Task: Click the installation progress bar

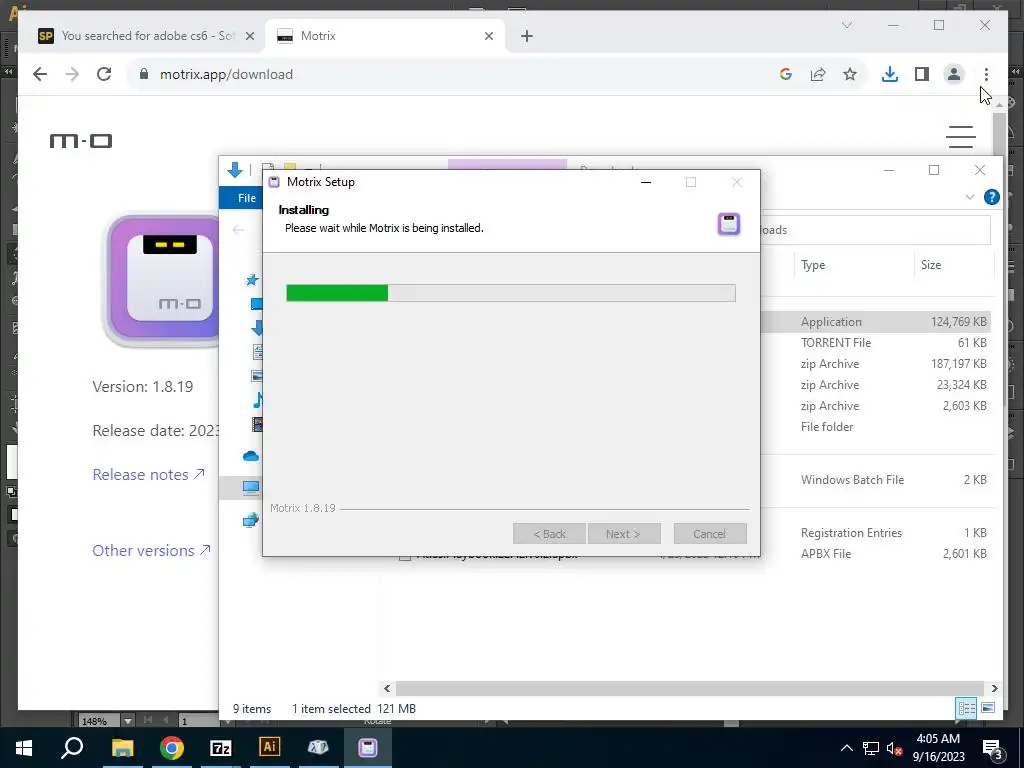Action: (511, 293)
